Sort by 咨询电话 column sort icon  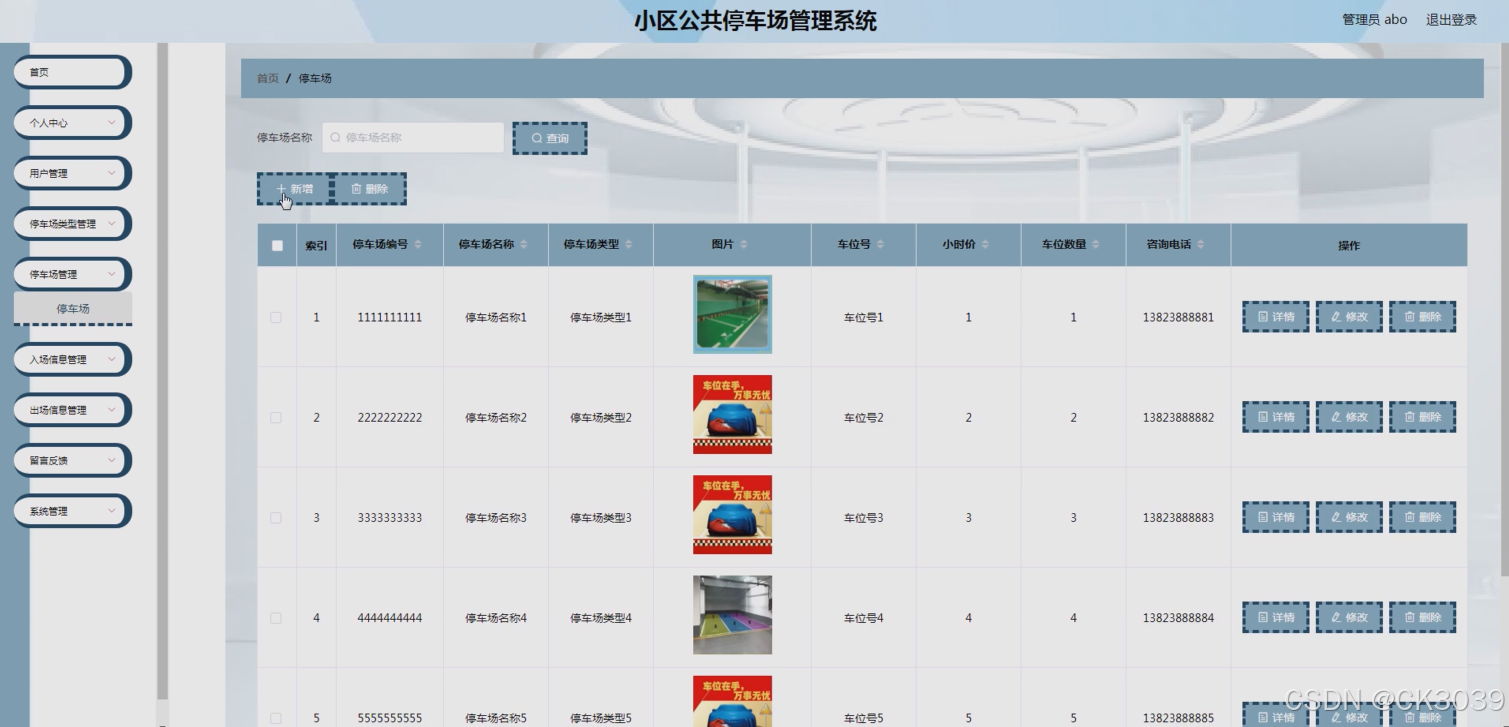pos(1201,245)
